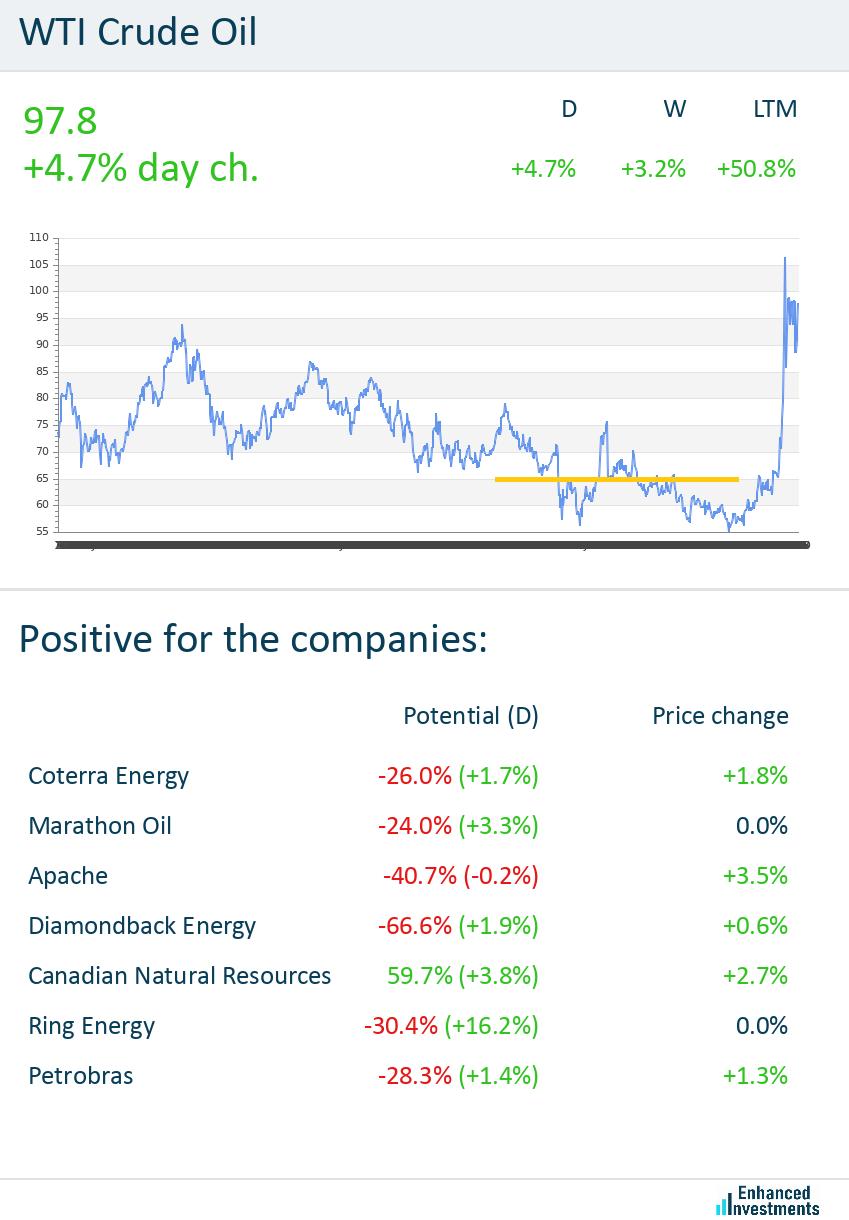Click the chart's peak near 105
The width and height of the screenshot is (849, 1220).
pos(784,260)
